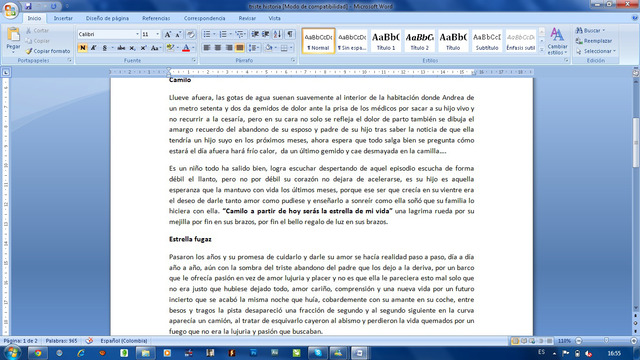Screen dimensions: 640x360
Task: Cut selection with Cortar
Action: pos(38,31)
